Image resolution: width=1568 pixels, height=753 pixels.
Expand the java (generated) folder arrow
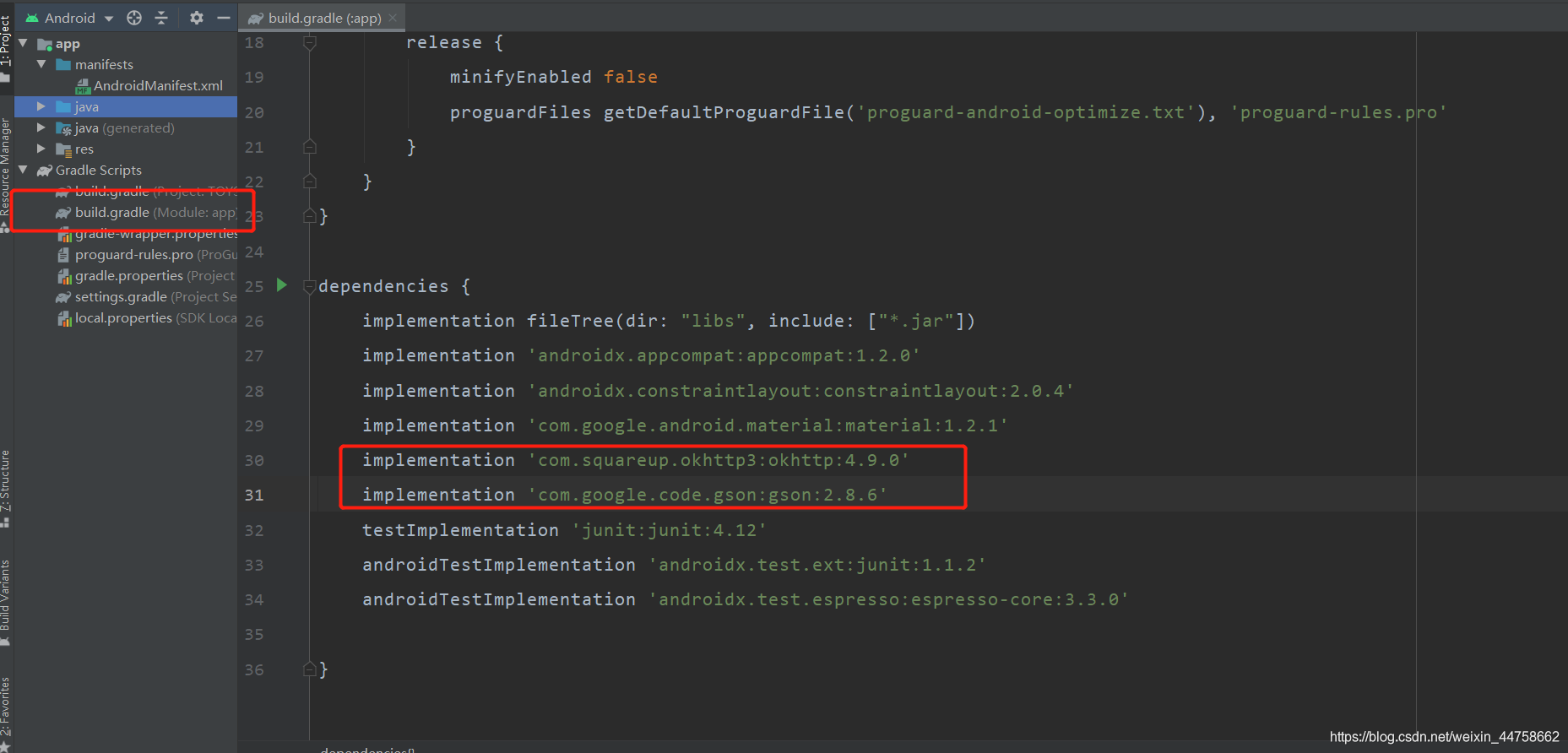point(41,127)
